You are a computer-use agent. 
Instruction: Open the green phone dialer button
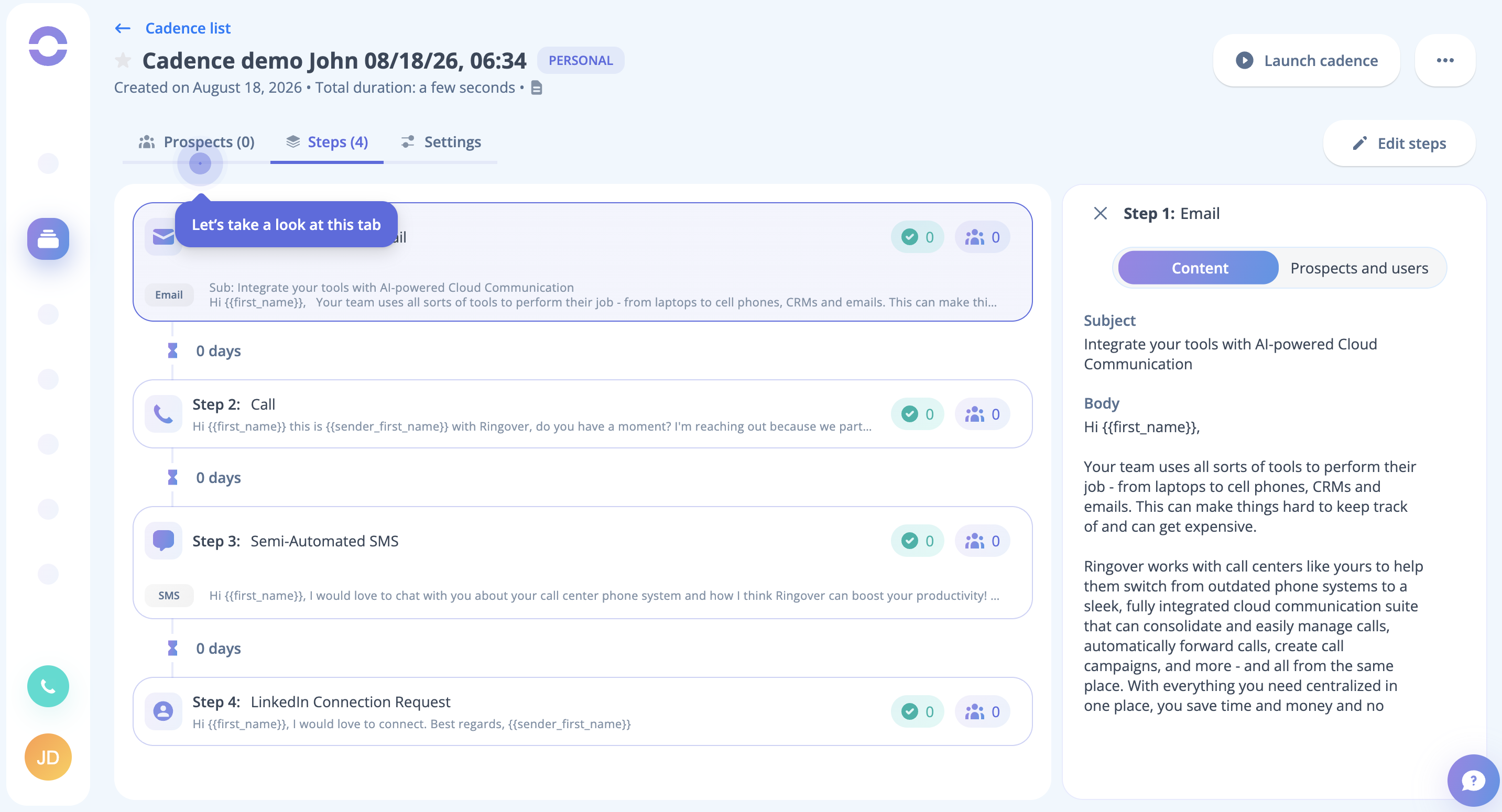[48, 686]
